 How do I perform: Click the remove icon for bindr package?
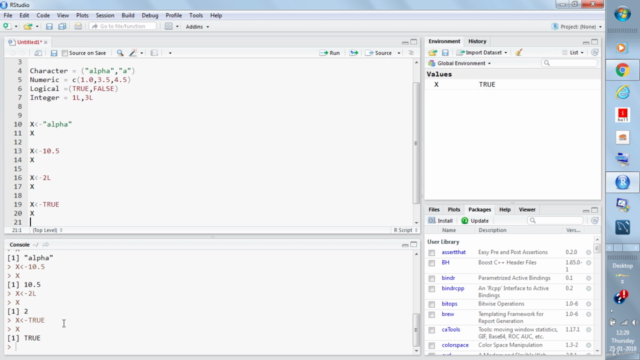point(589,278)
